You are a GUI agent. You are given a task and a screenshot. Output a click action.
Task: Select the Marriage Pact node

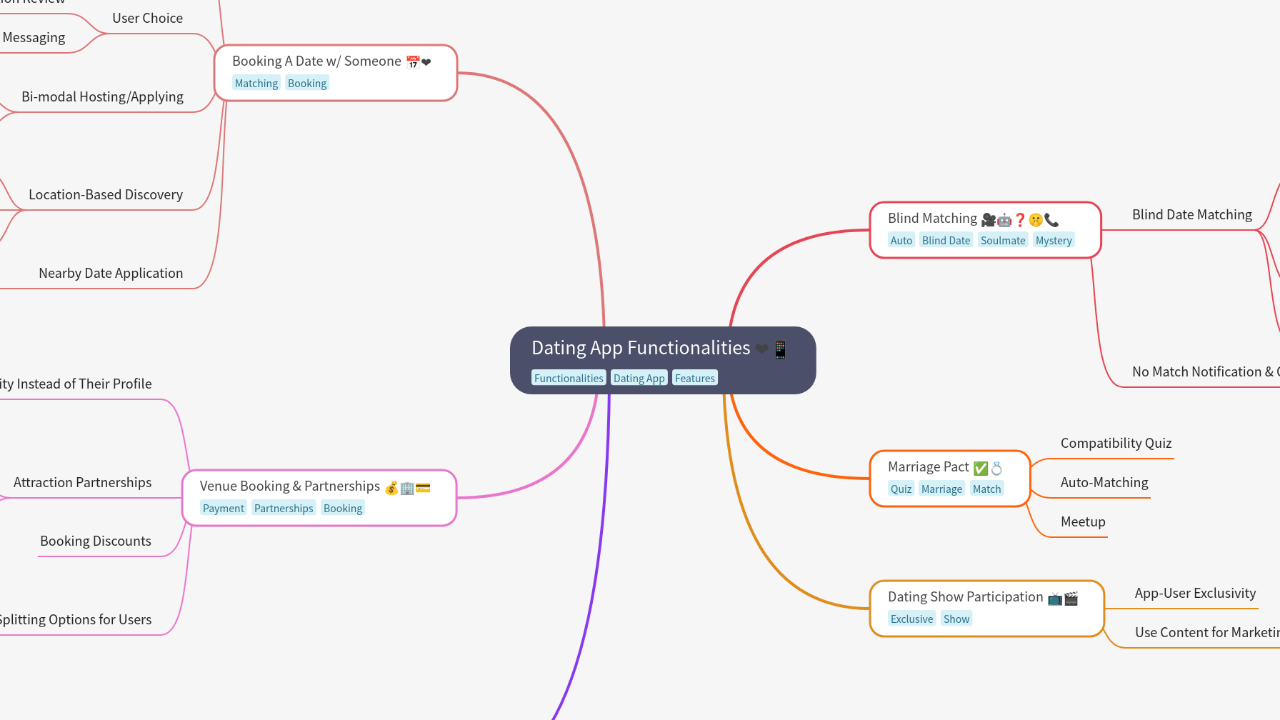pyautogui.click(x=950, y=478)
